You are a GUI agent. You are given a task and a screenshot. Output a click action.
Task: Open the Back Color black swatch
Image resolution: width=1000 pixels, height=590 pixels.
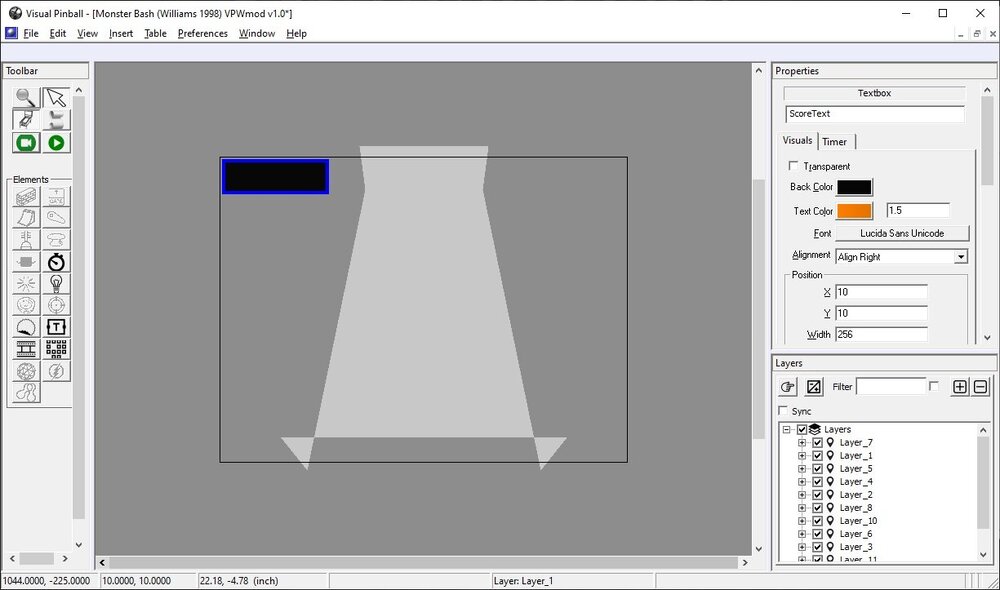coord(854,187)
